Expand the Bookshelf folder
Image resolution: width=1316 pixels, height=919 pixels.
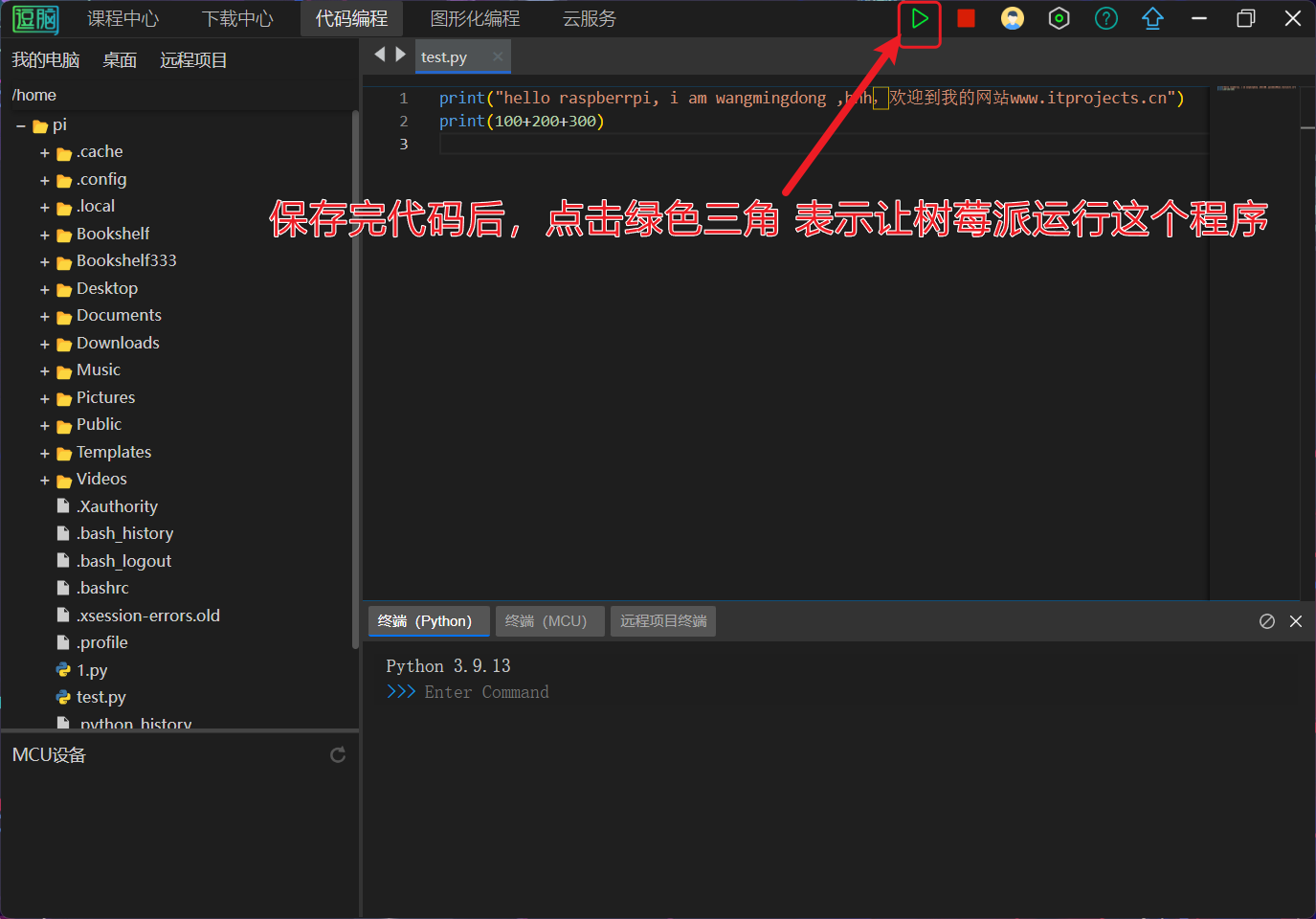click(44, 235)
